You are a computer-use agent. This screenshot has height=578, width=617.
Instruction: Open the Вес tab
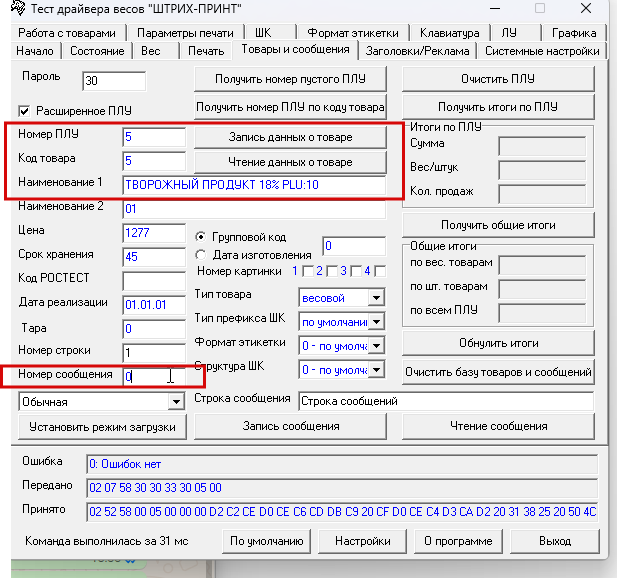pos(156,51)
